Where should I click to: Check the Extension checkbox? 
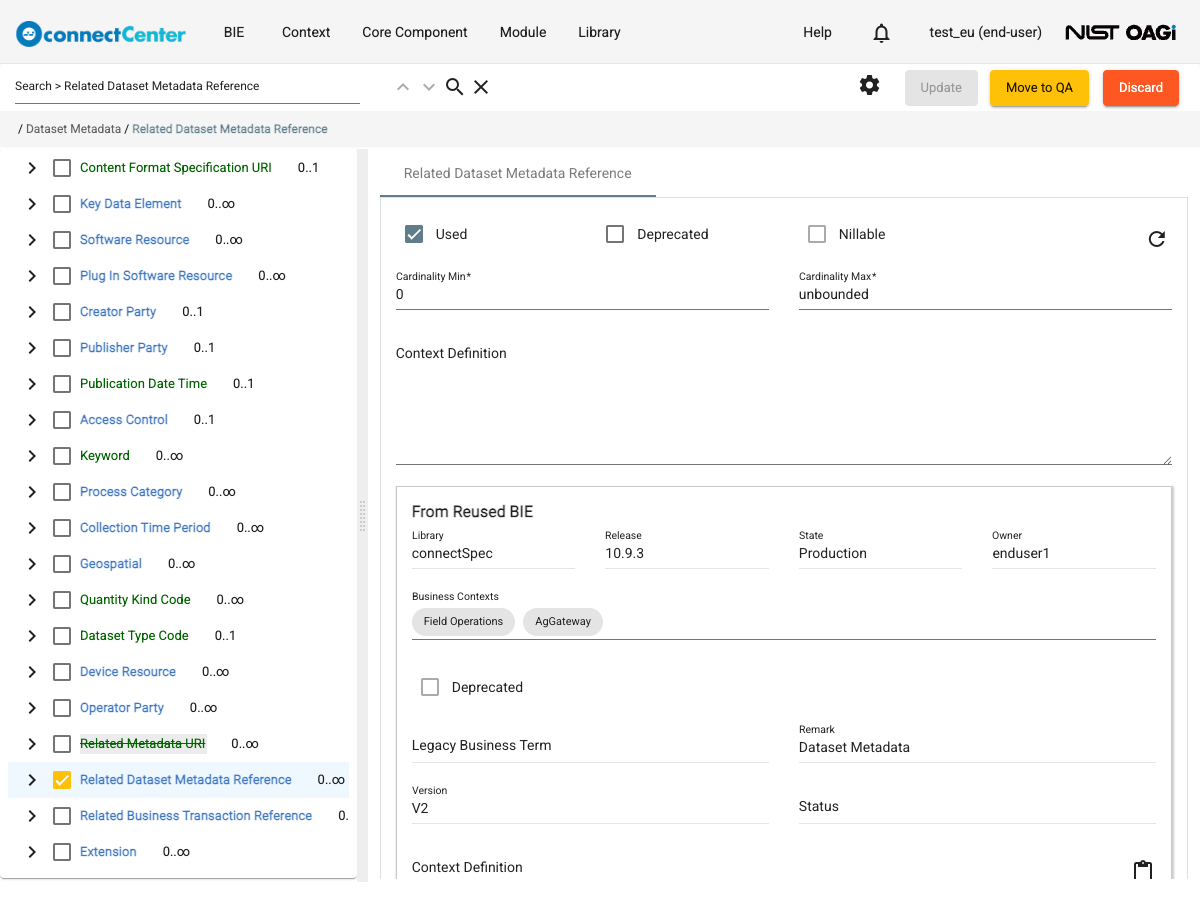pyautogui.click(x=62, y=852)
